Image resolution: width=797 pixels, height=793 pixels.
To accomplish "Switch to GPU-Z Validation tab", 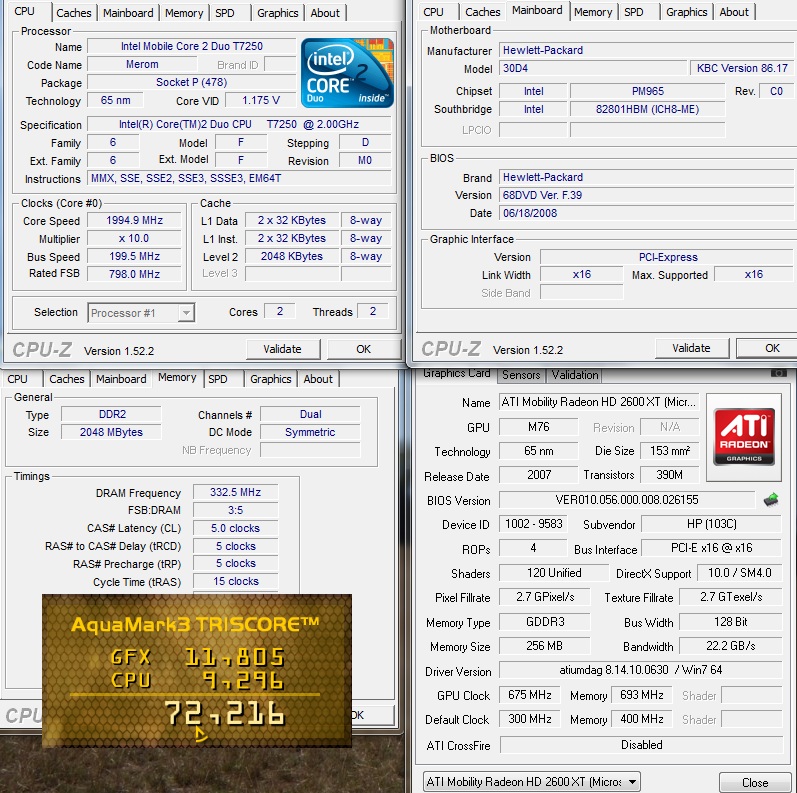I will (x=575, y=375).
